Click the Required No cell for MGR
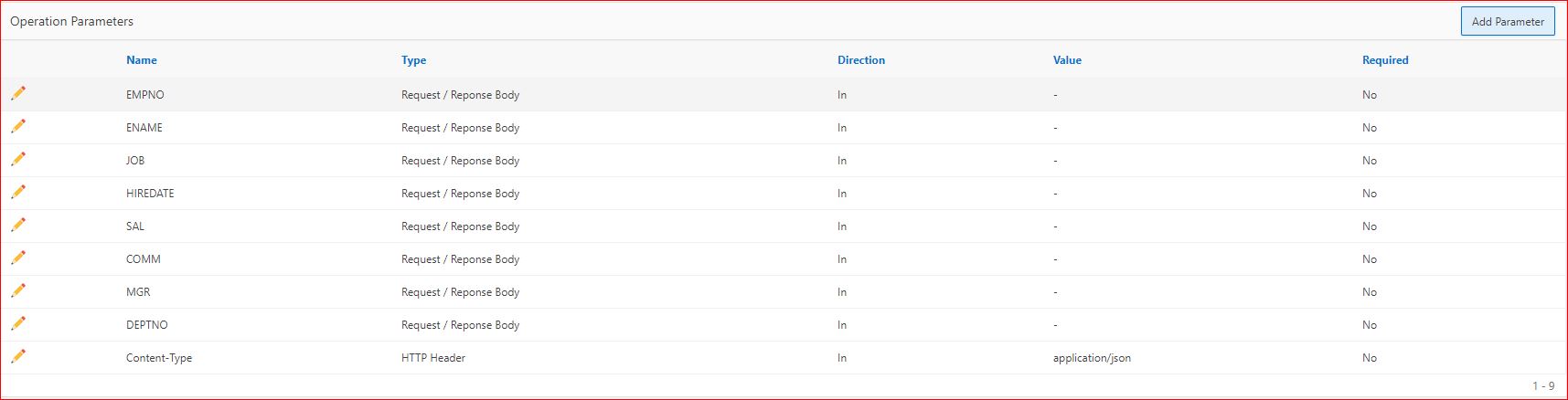This screenshot has width=1568, height=400. [x=1370, y=292]
